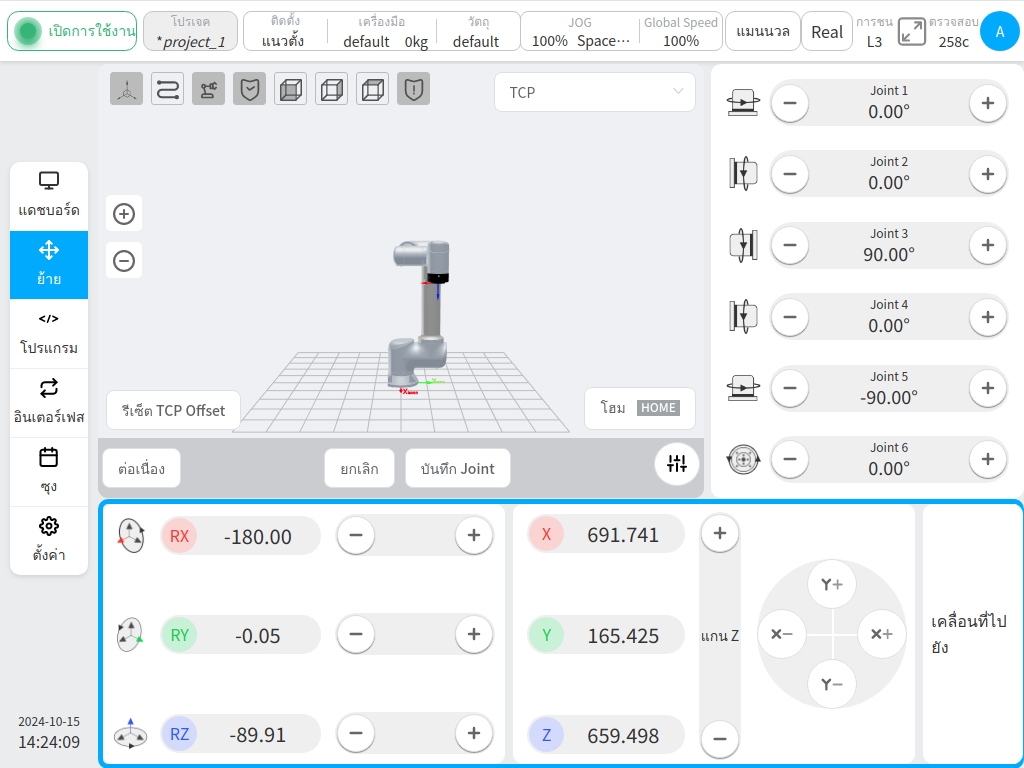Zoom in the 3D robot view

pos(124,214)
